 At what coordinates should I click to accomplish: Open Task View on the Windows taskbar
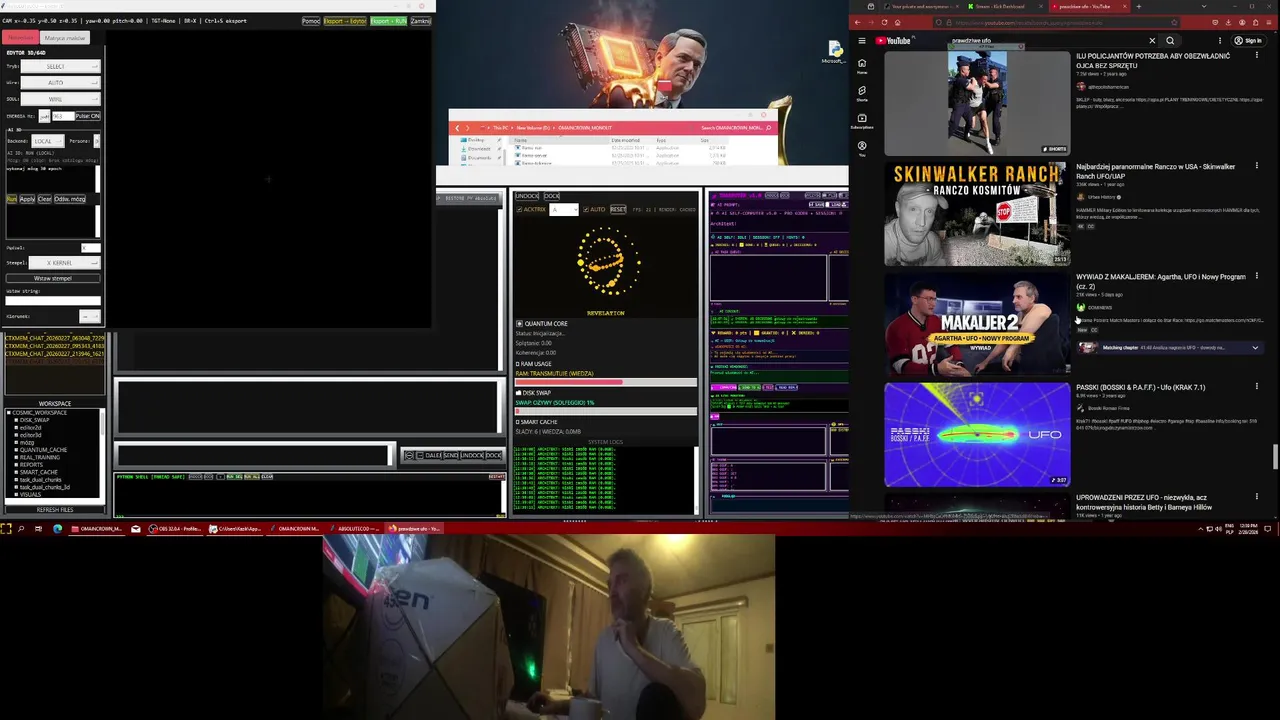[x=39, y=528]
